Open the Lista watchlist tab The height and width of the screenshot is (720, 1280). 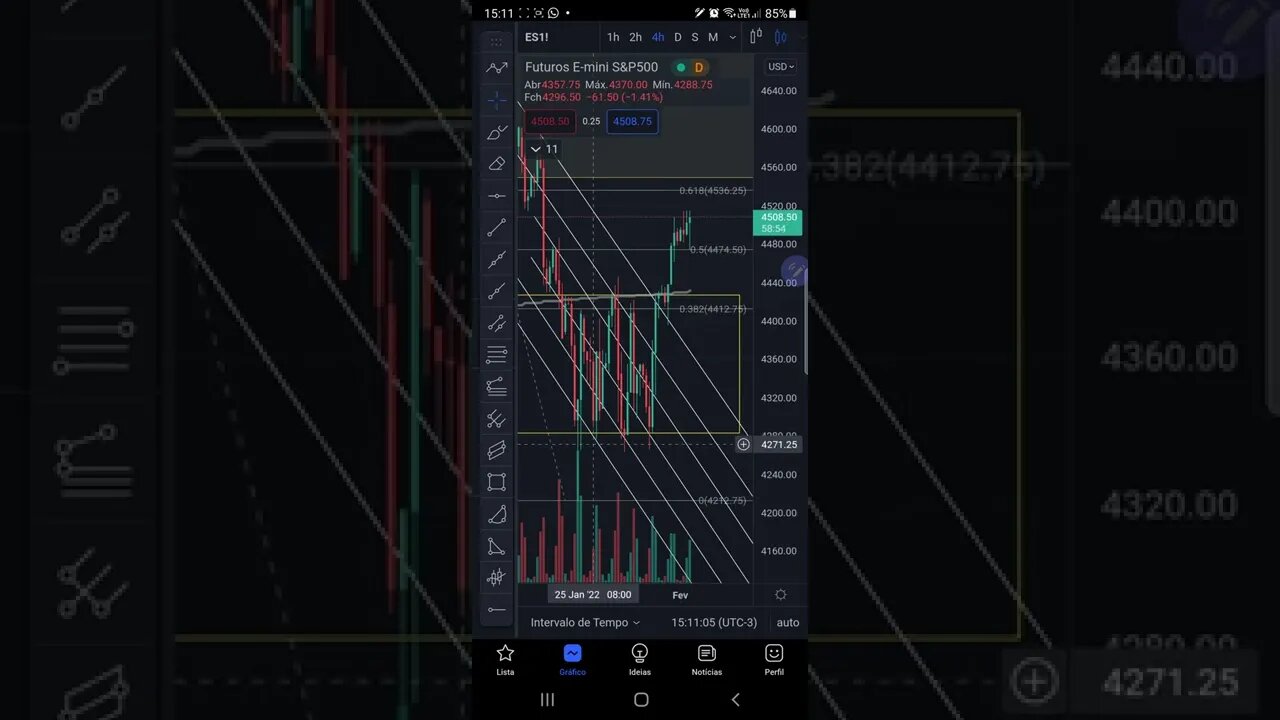505,660
